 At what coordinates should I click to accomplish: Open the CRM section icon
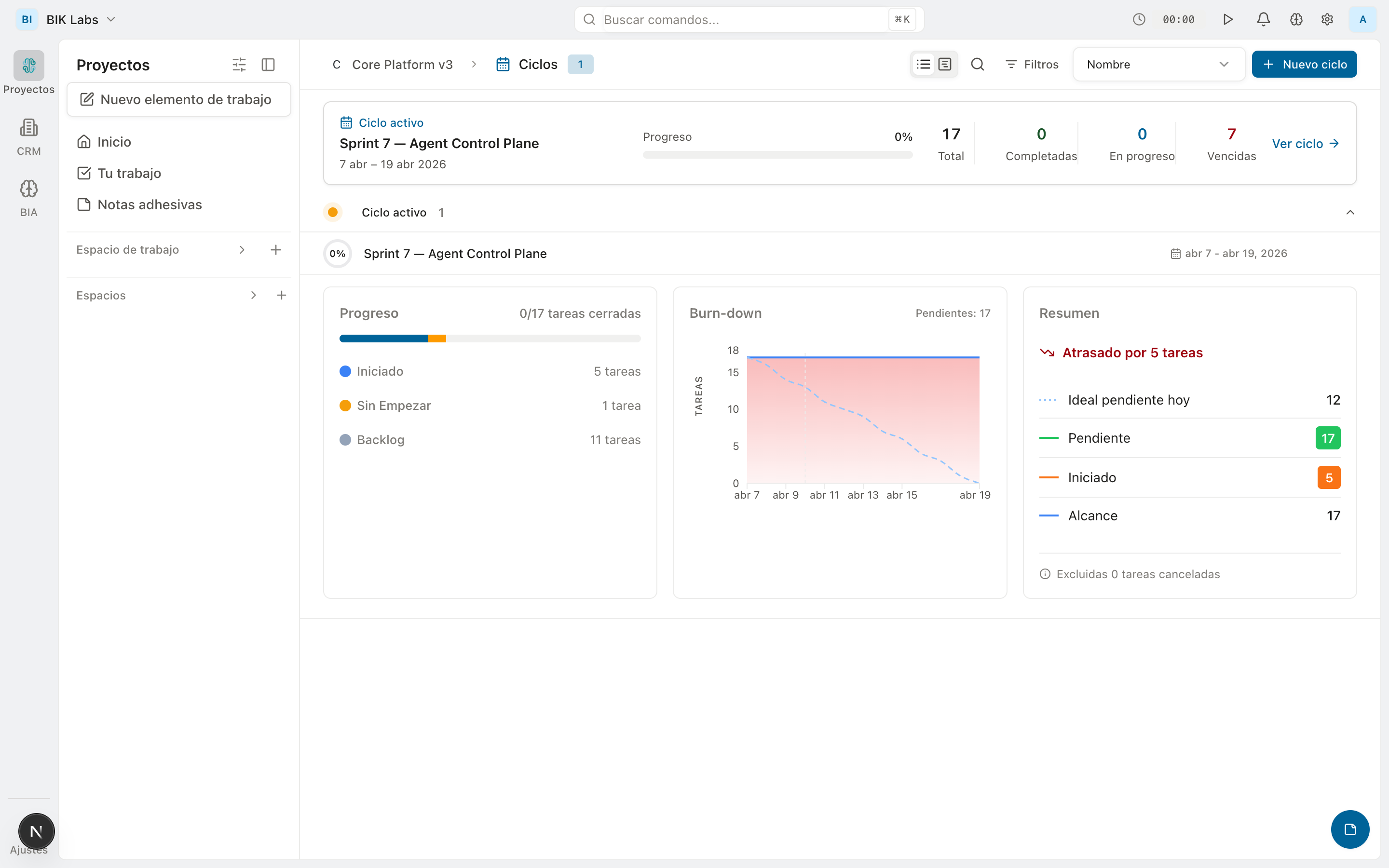29,127
